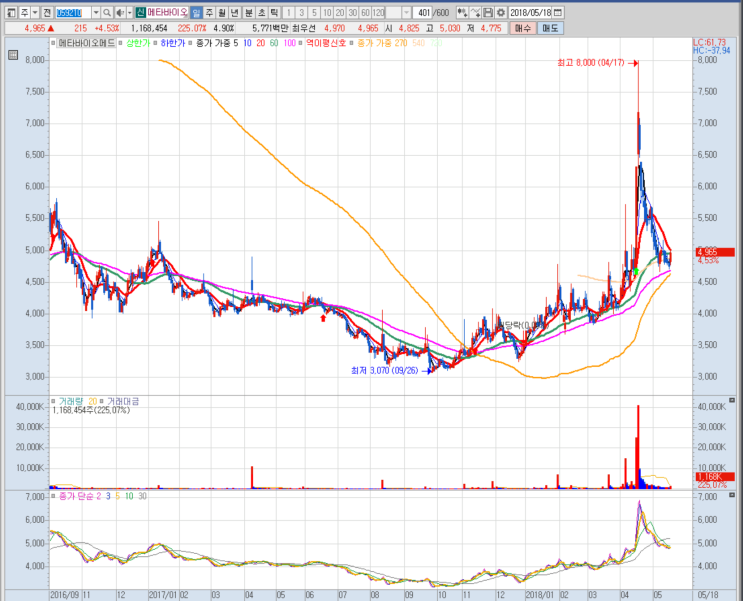Click the add candle indicator icon
Image resolution: width=743 pixels, height=601 pixels.
coord(462,13)
